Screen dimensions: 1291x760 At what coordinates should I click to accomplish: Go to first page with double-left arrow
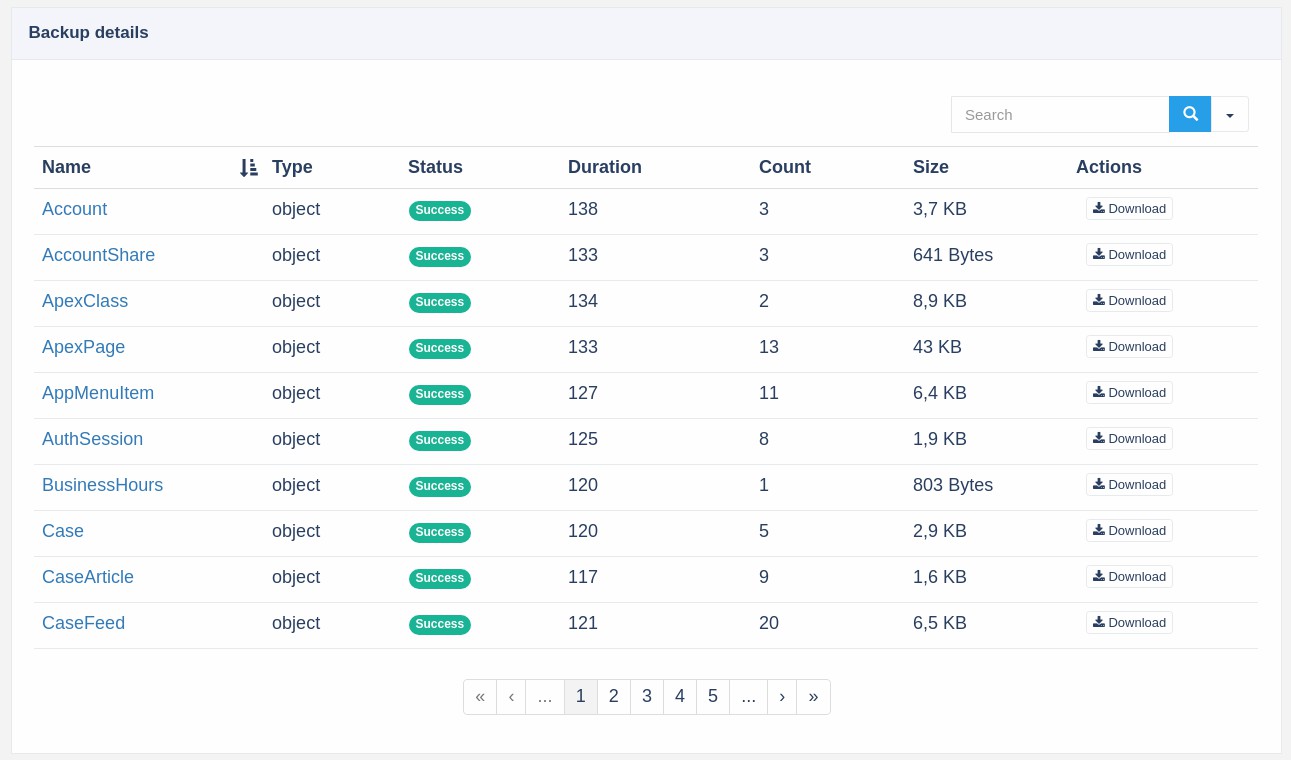coord(480,697)
